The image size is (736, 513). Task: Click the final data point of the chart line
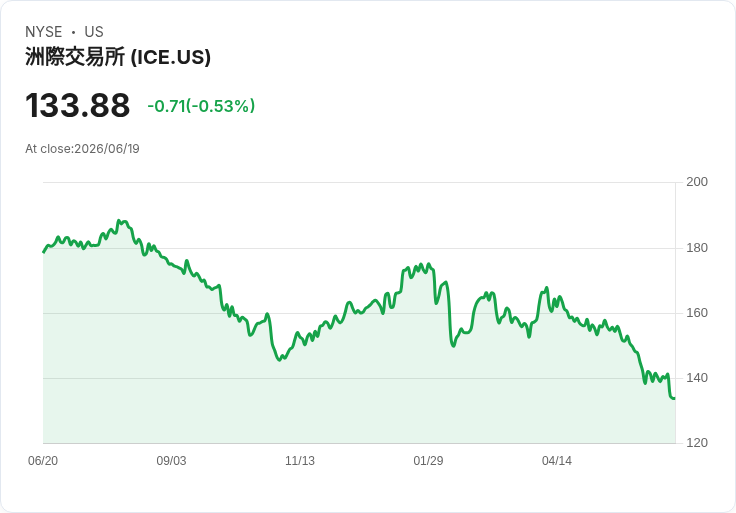(675, 398)
